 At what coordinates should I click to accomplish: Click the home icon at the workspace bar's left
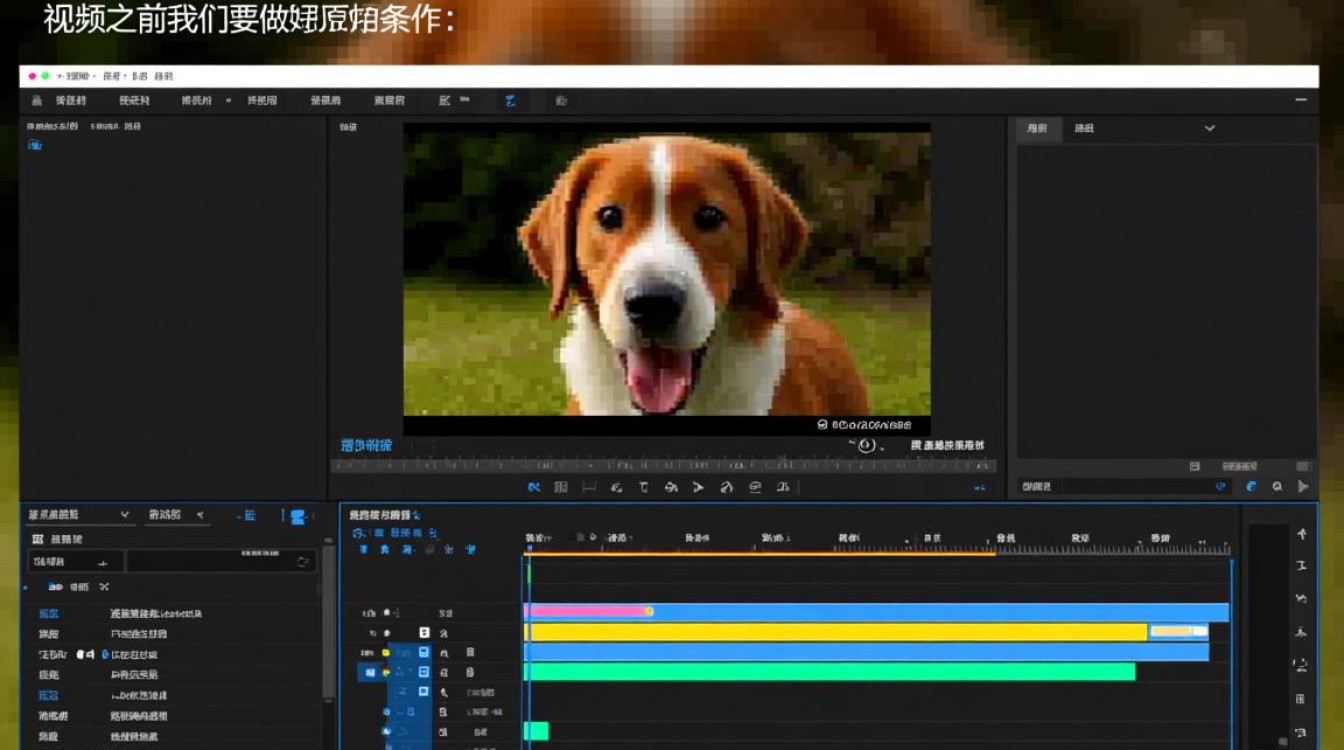point(37,100)
